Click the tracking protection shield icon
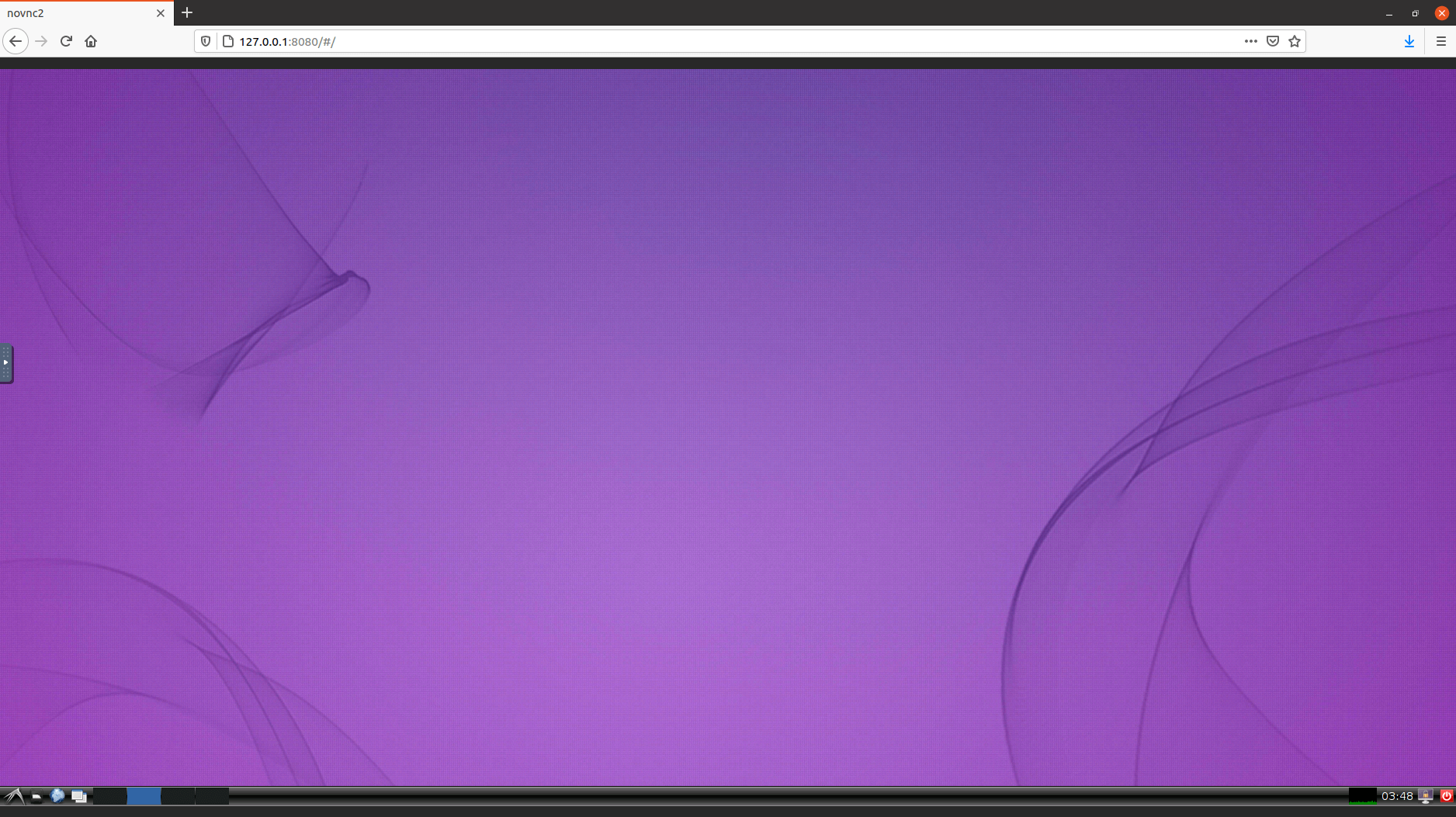 point(206,42)
